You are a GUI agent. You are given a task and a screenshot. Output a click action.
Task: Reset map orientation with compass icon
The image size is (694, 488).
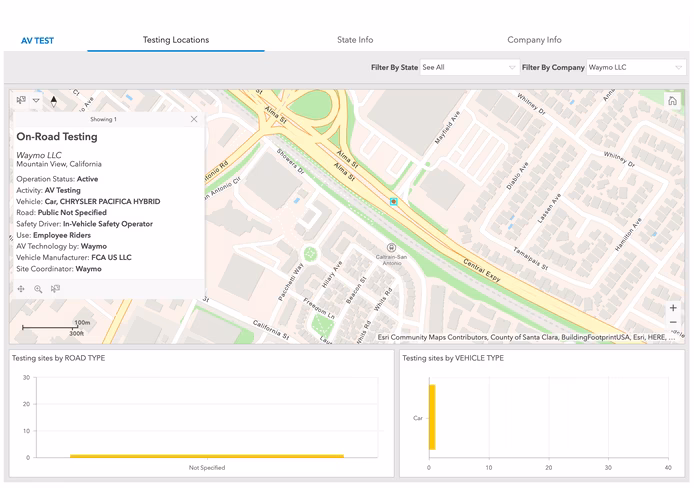click(x=54, y=101)
